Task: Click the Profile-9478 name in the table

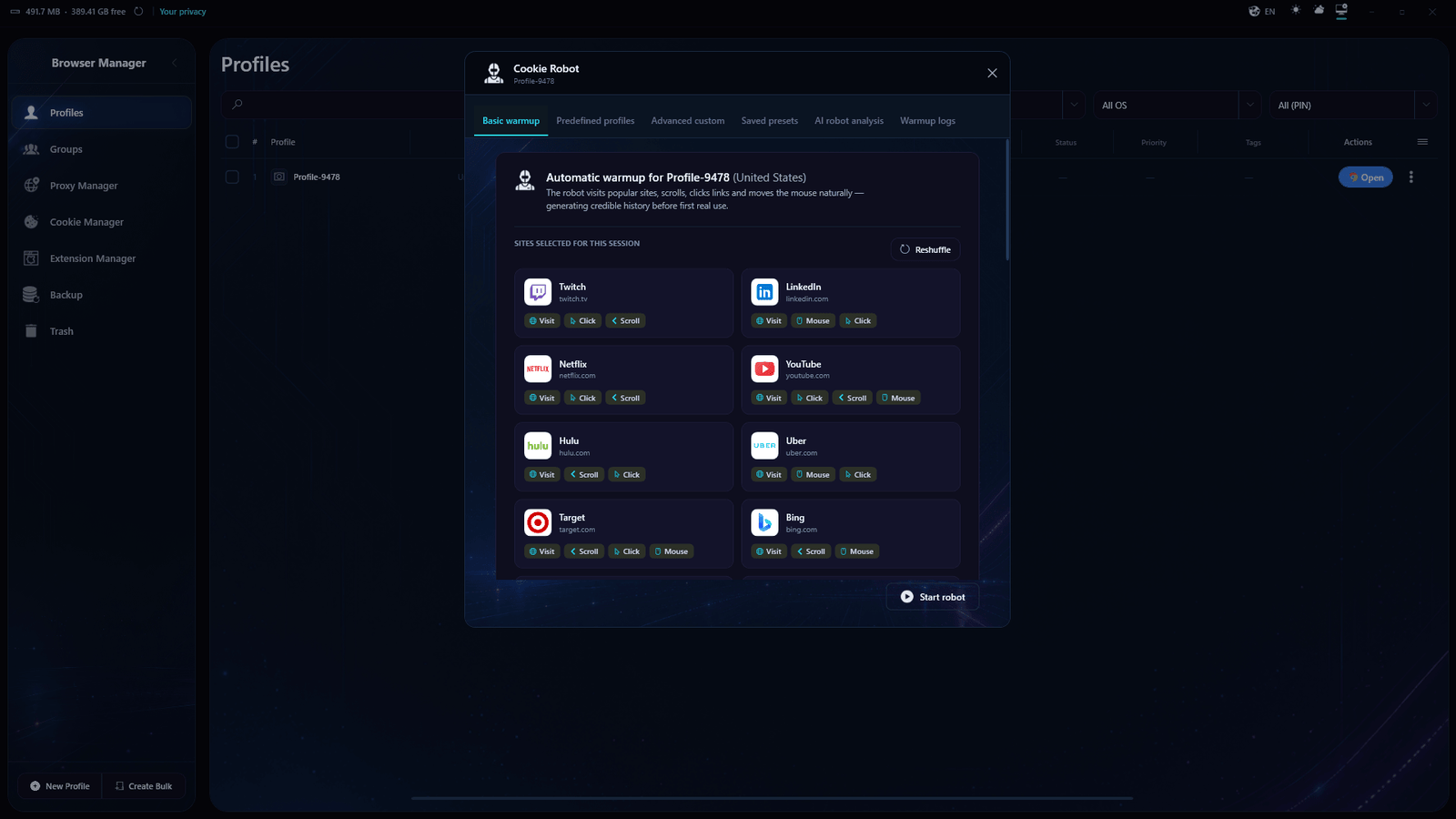Action: pos(317,177)
